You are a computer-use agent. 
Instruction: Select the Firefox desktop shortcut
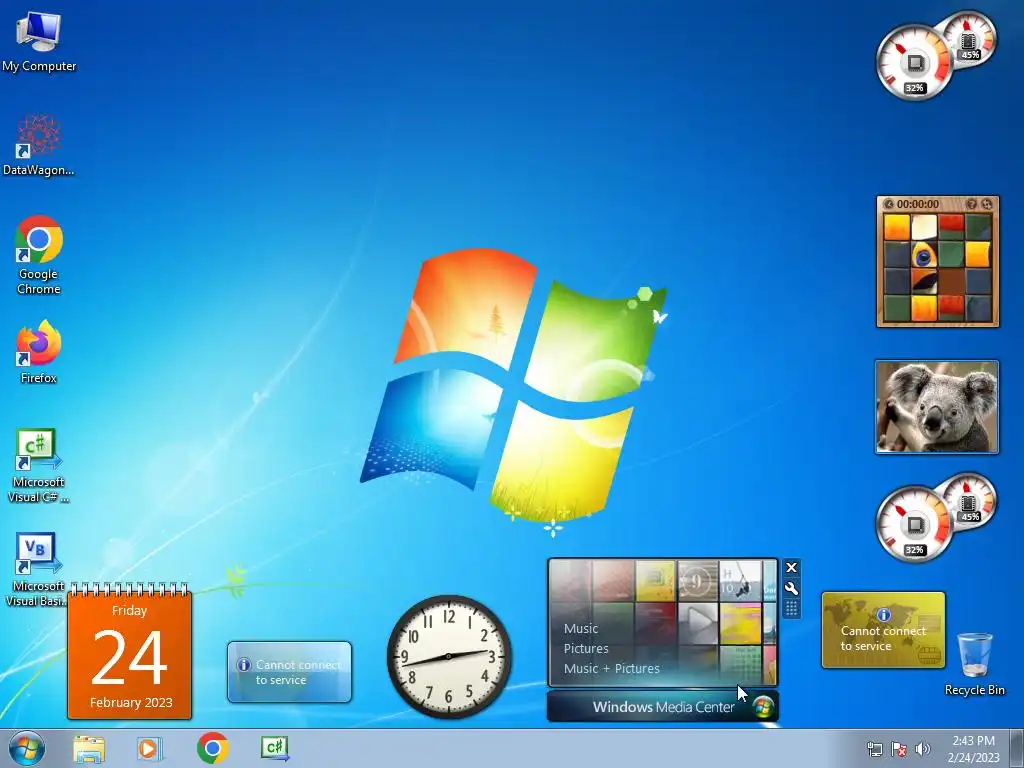[39, 351]
